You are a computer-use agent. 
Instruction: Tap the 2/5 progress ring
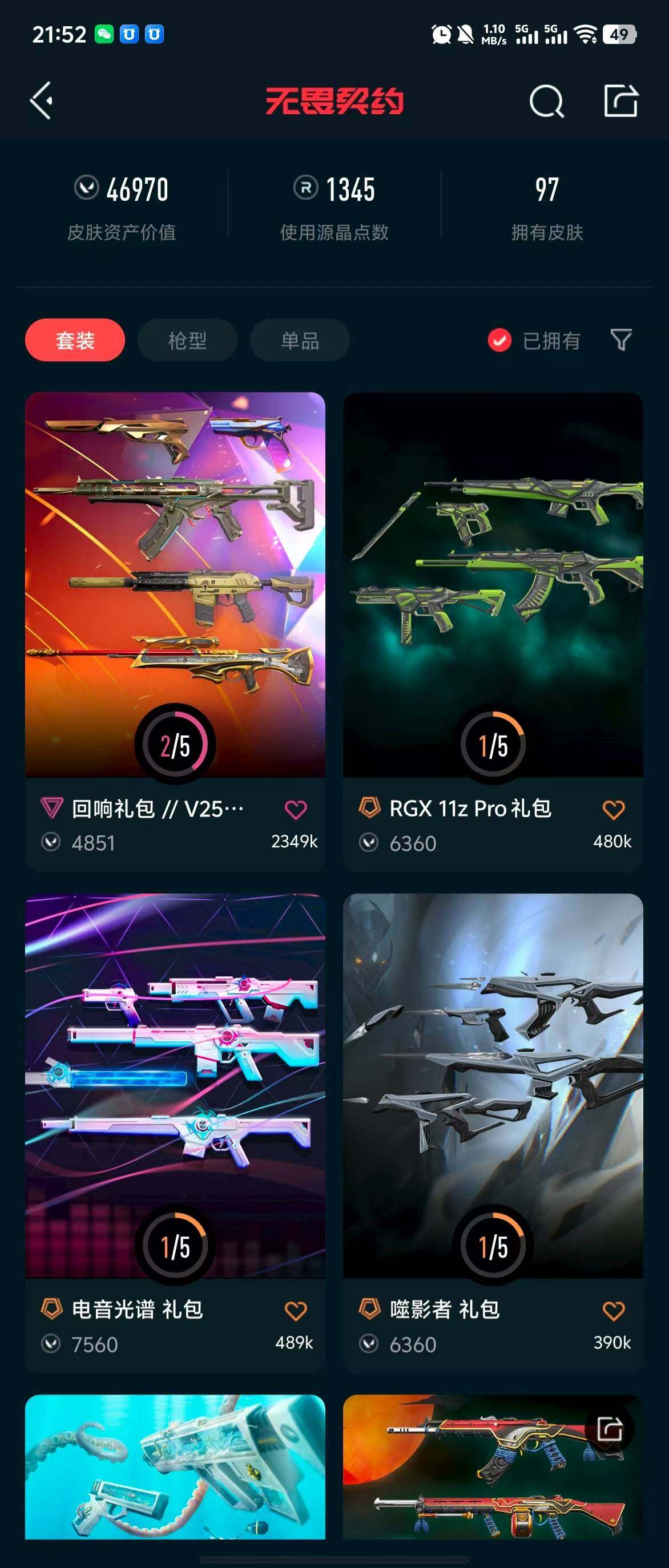(x=175, y=744)
